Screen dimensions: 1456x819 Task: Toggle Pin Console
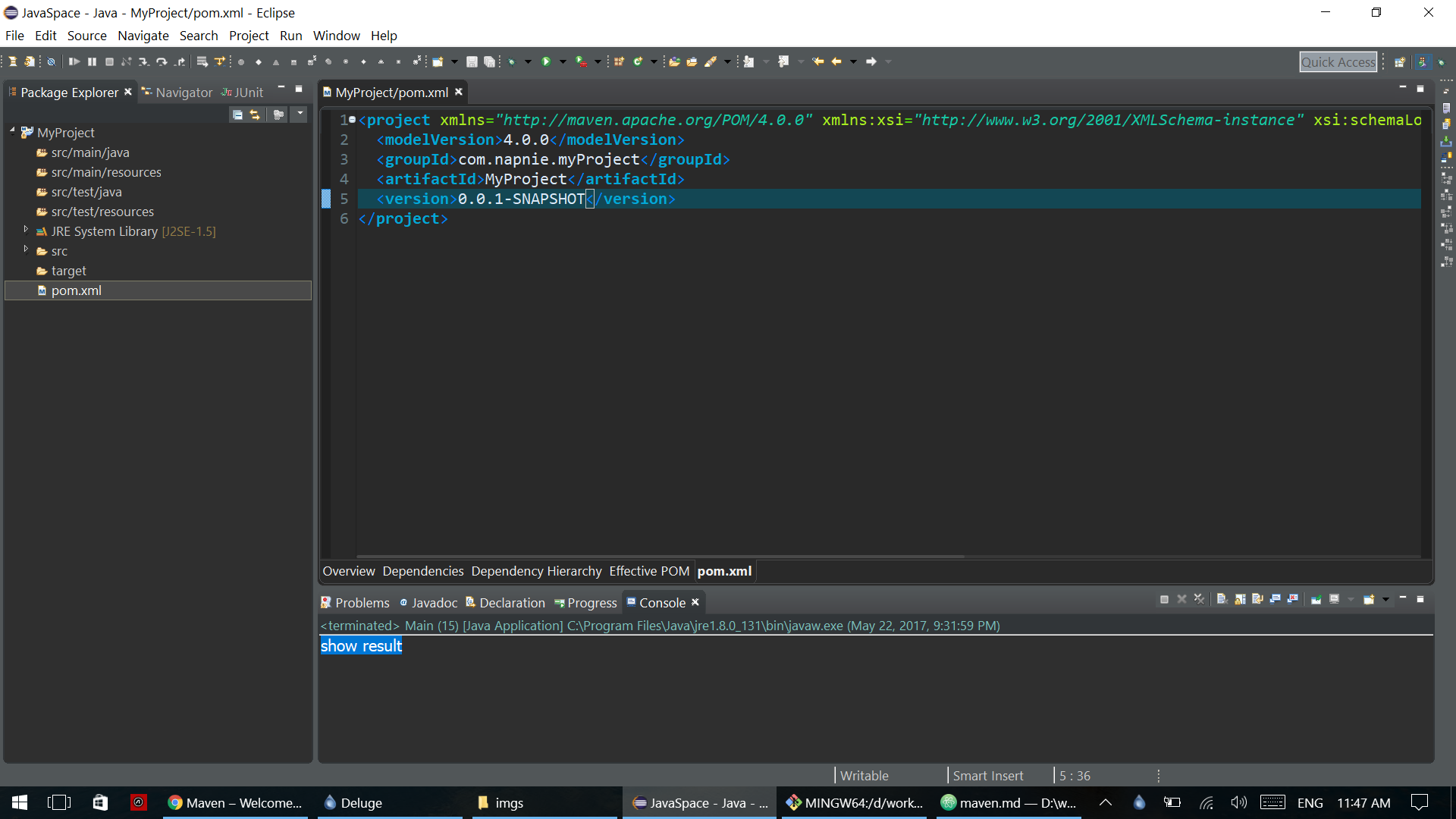1316,599
